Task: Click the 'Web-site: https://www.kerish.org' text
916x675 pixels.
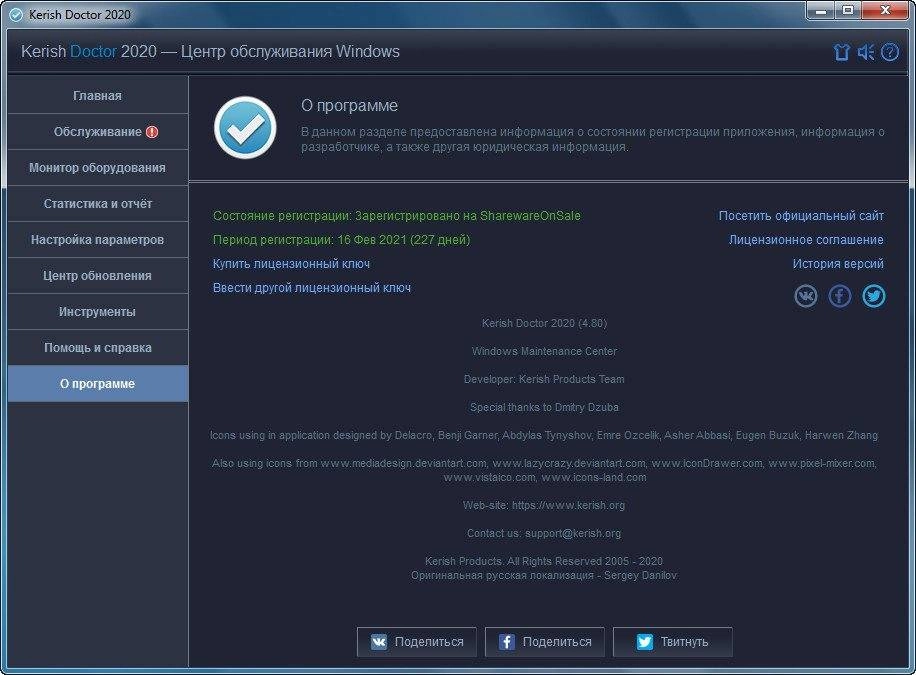Action: point(544,505)
